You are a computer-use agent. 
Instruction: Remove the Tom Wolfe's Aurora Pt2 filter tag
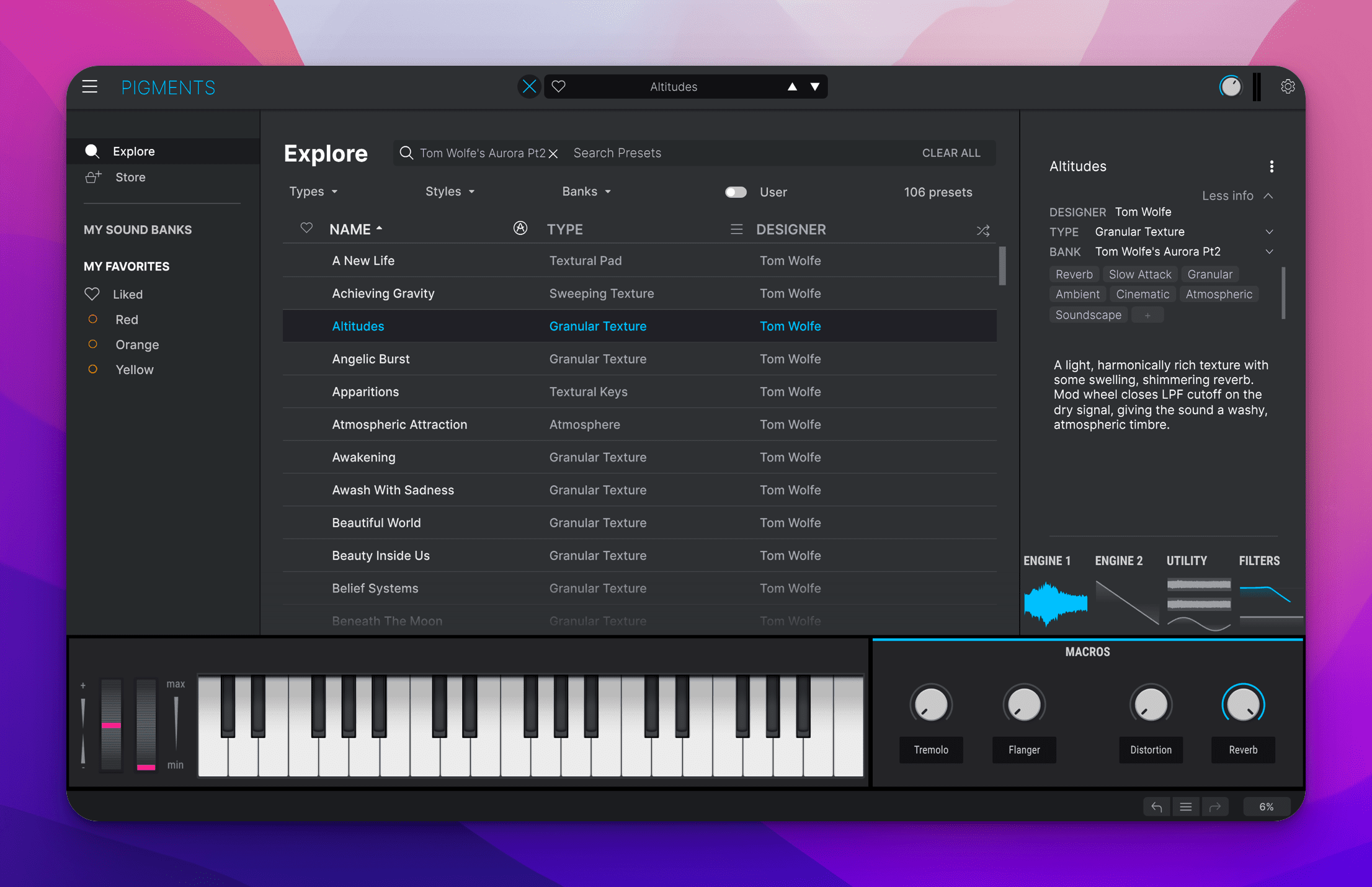tap(553, 154)
